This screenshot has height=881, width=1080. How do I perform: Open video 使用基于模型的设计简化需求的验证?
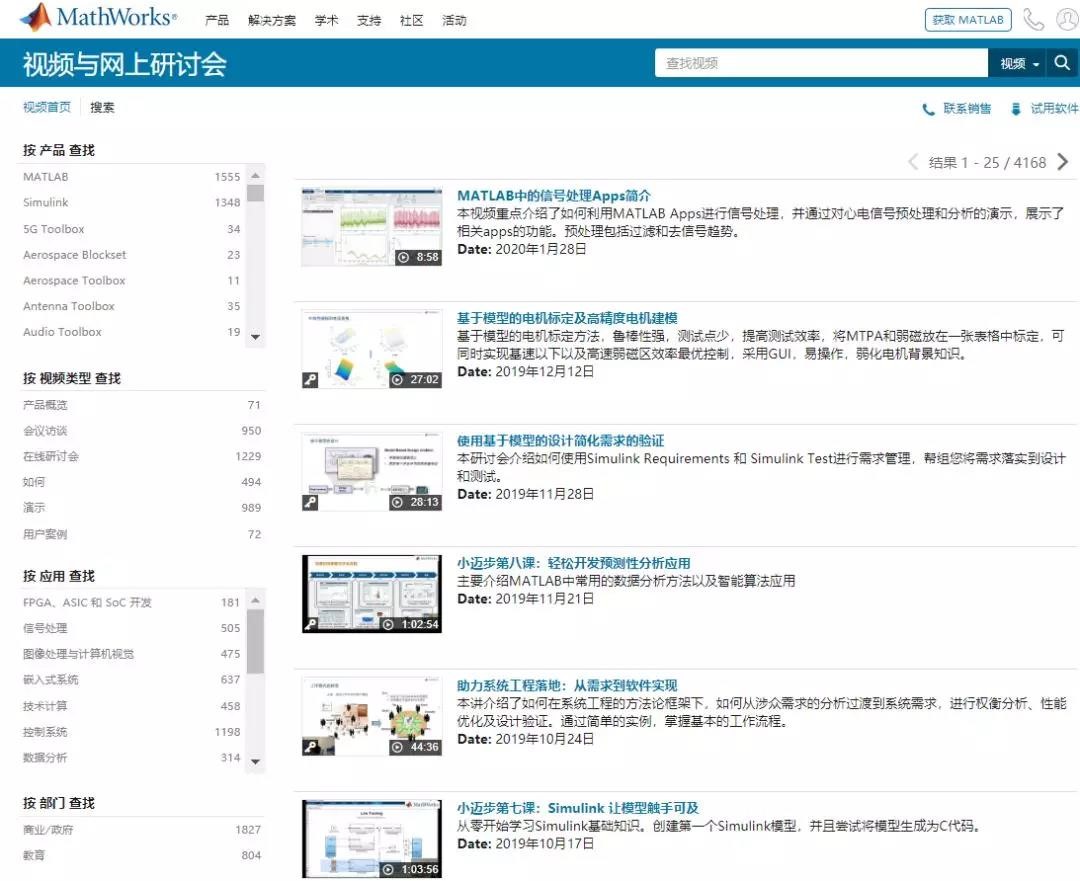tap(561, 441)
